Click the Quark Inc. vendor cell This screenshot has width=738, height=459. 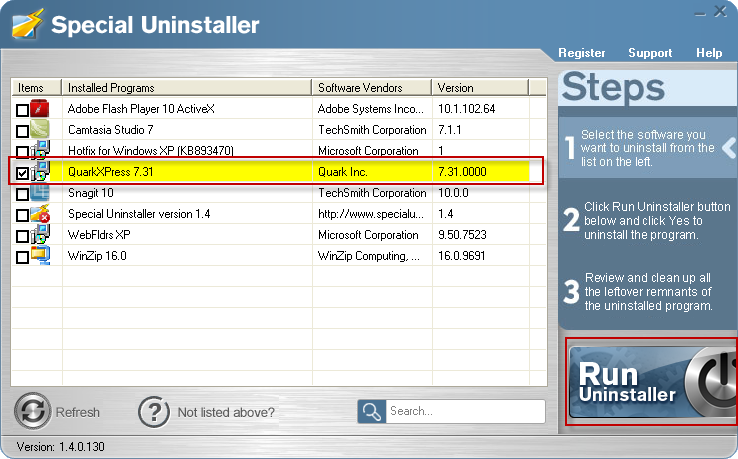point(343,172)
